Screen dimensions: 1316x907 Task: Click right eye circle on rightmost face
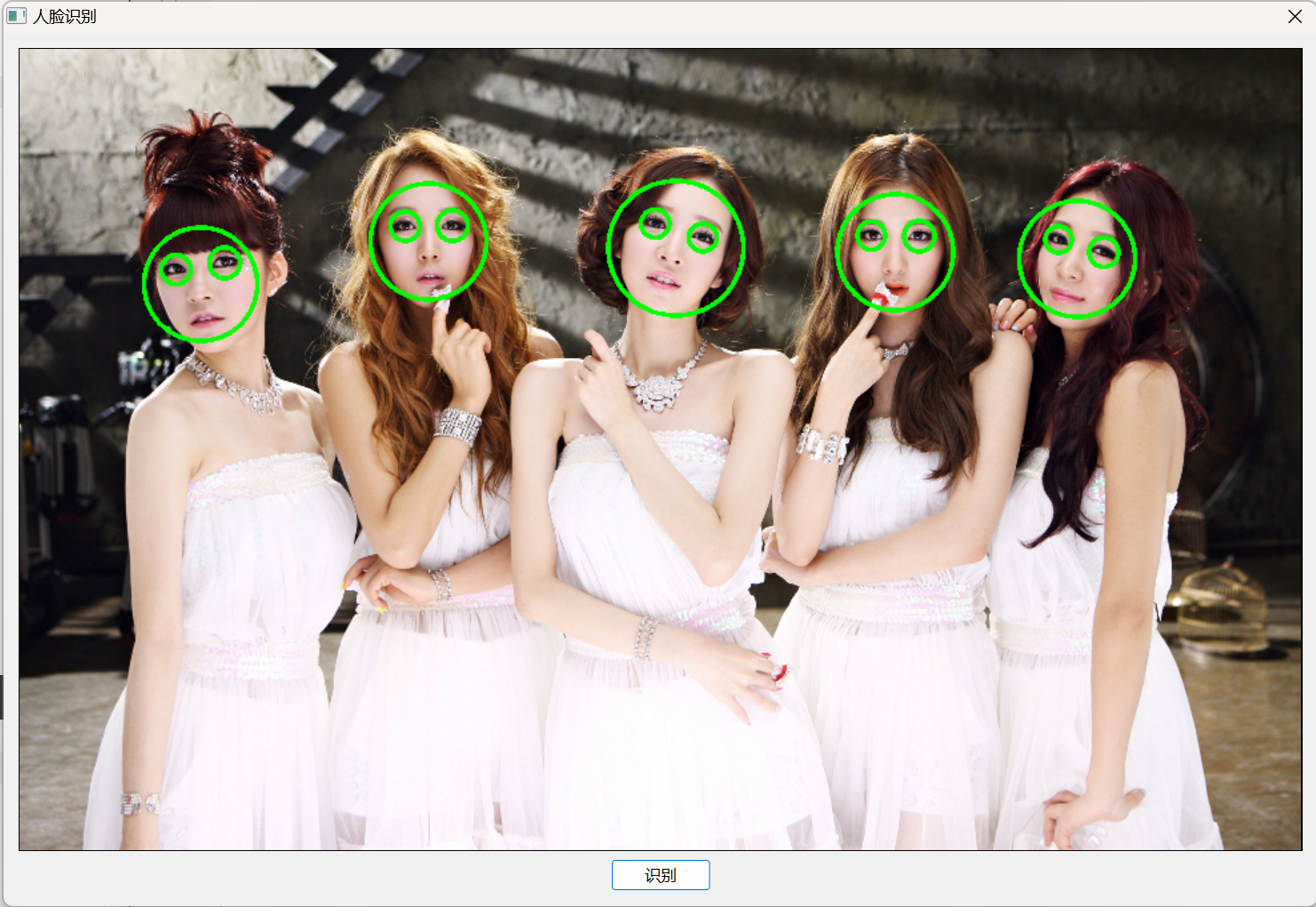[1104, 253]
